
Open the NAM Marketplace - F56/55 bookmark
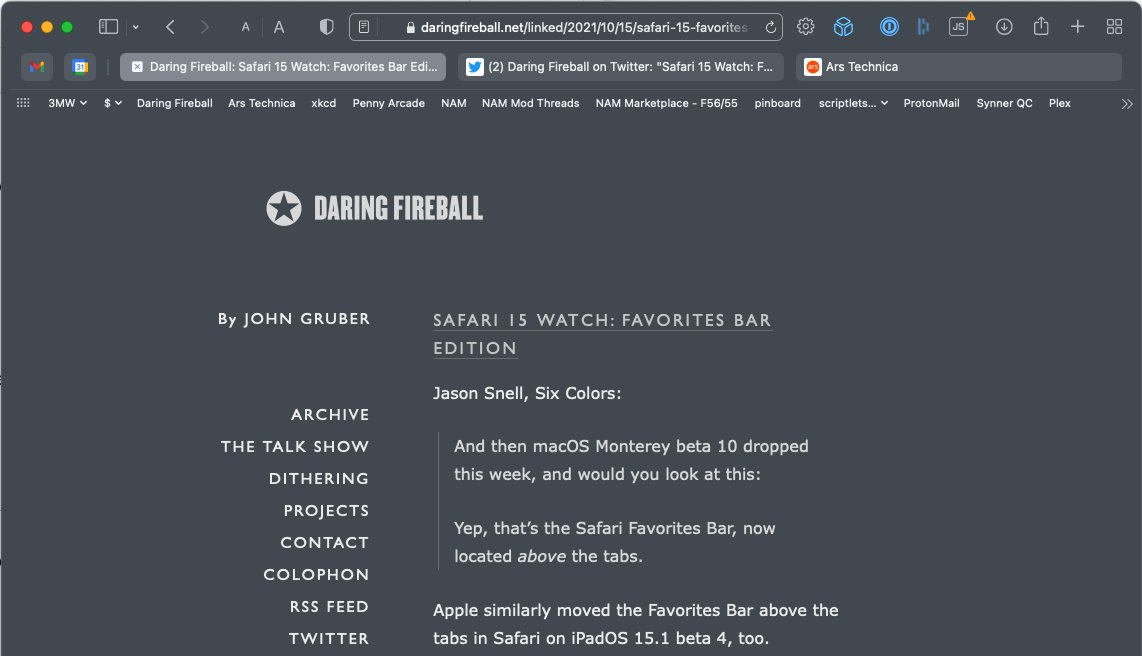pos(666,103)
